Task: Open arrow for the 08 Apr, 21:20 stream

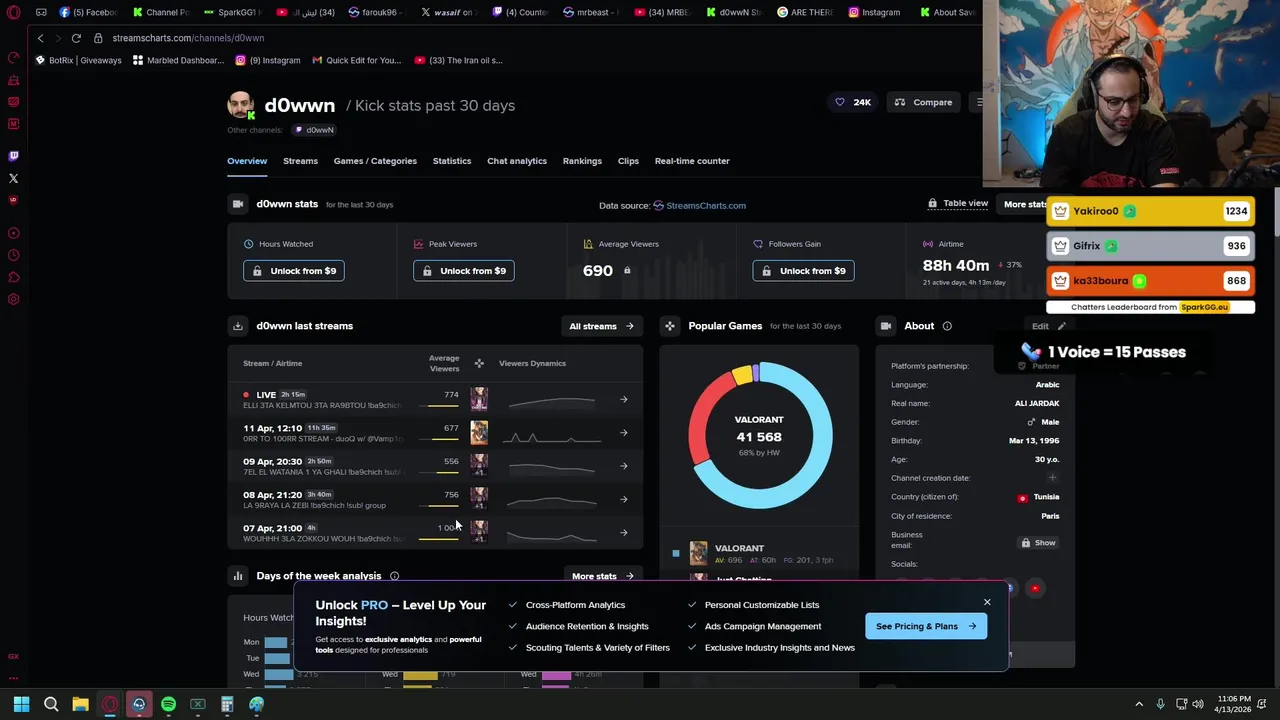Action: pos(623,499)
